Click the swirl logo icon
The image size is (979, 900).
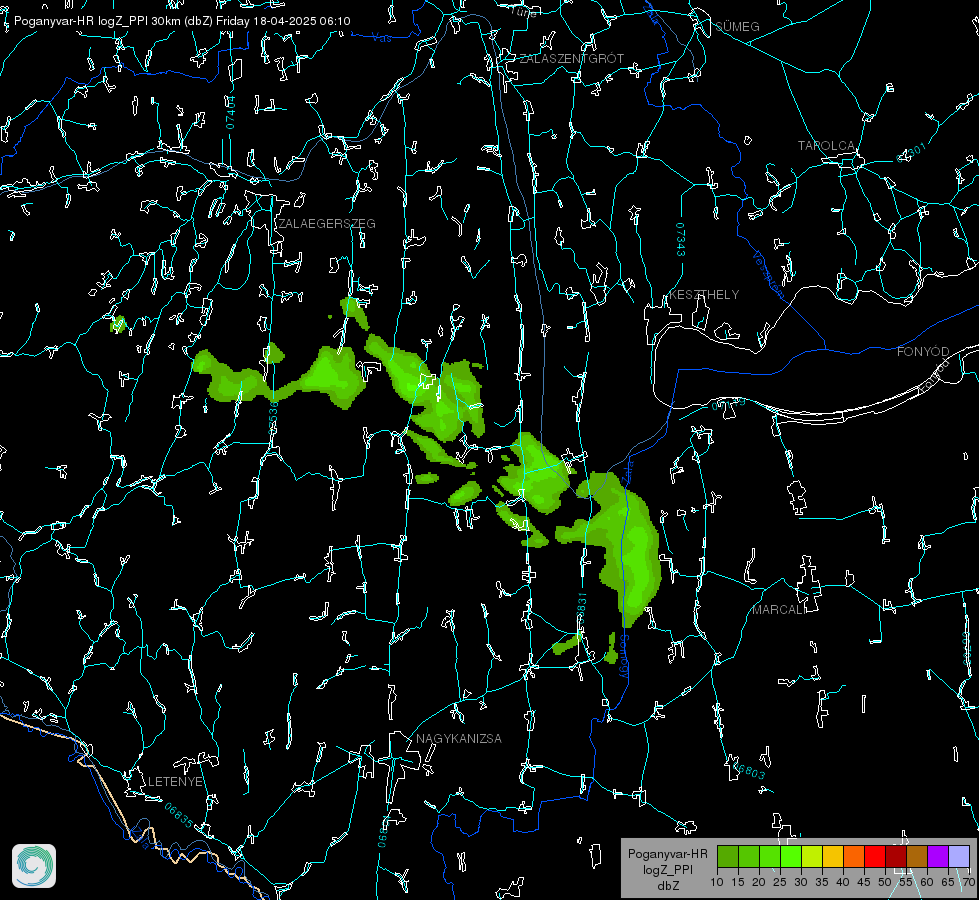point(34,866)
